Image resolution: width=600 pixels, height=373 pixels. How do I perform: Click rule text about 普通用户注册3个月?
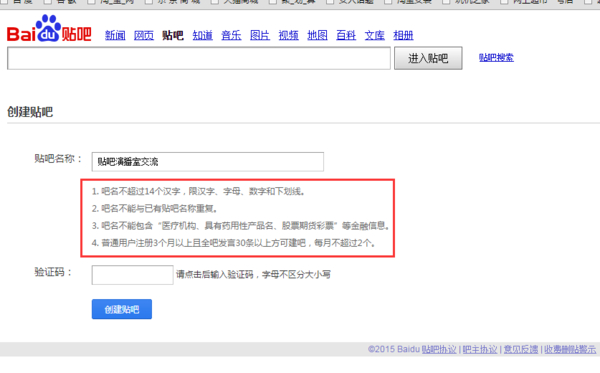tap(233, 243)
